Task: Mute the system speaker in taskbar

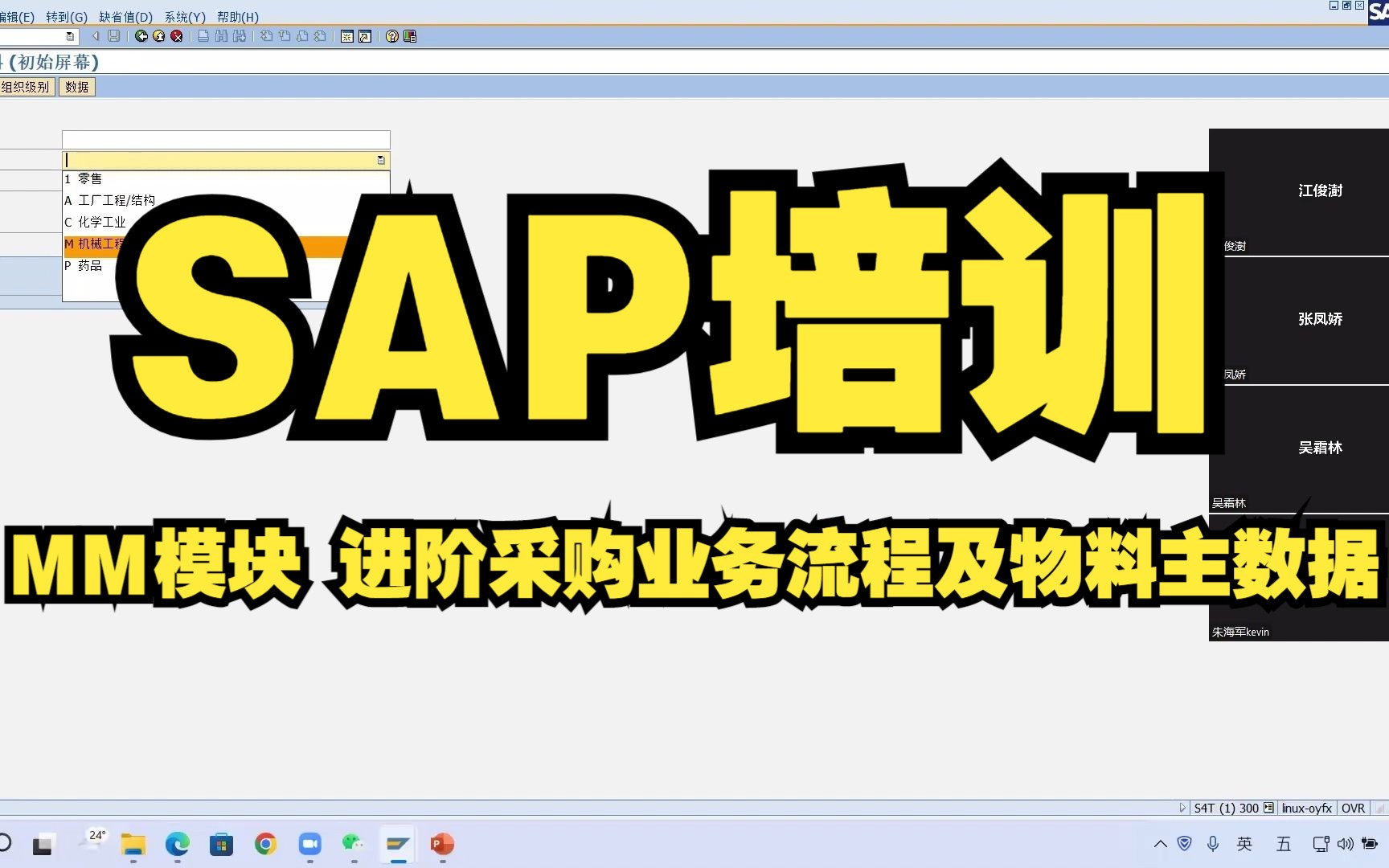Action: pyautogui.click(x=1346, y=844)
